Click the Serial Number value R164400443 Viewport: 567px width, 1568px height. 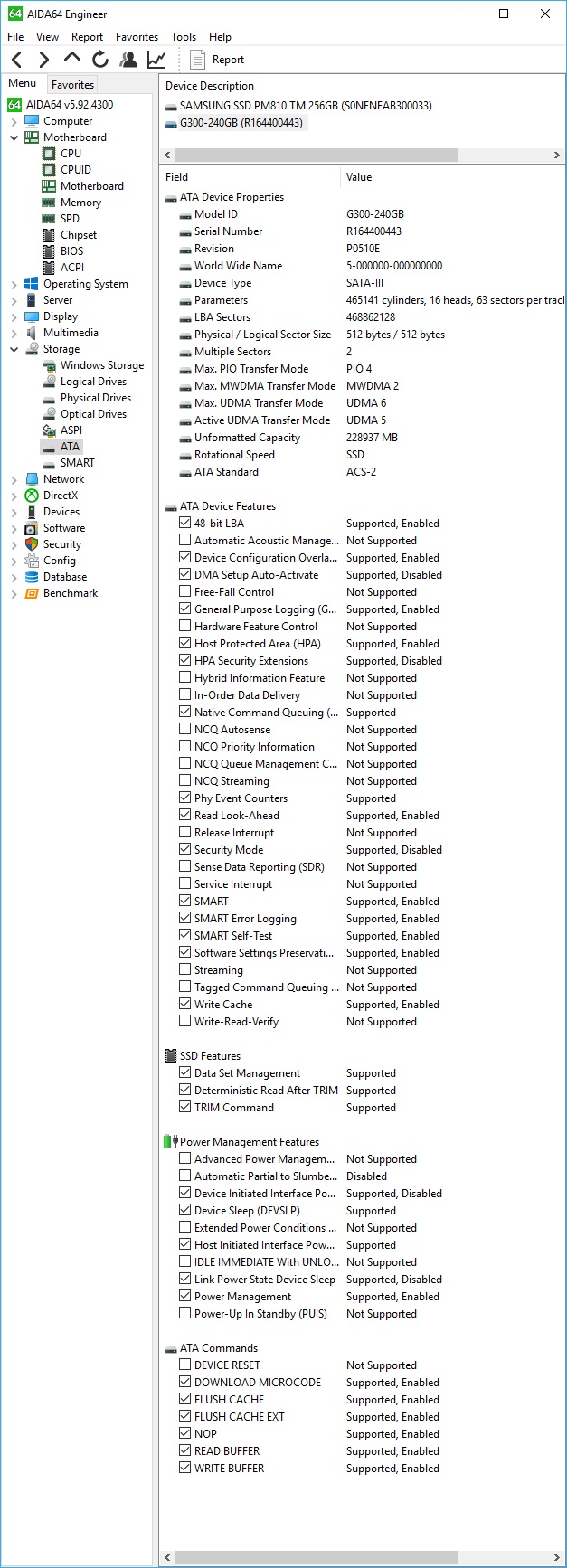(x=373, y=231)
